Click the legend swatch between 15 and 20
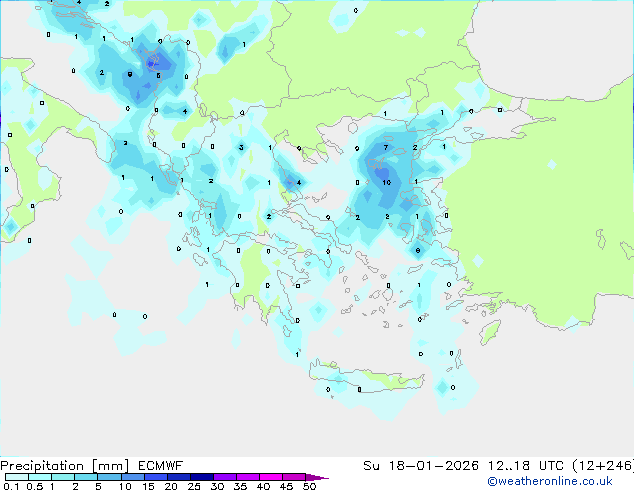 (x=156, y=477)
